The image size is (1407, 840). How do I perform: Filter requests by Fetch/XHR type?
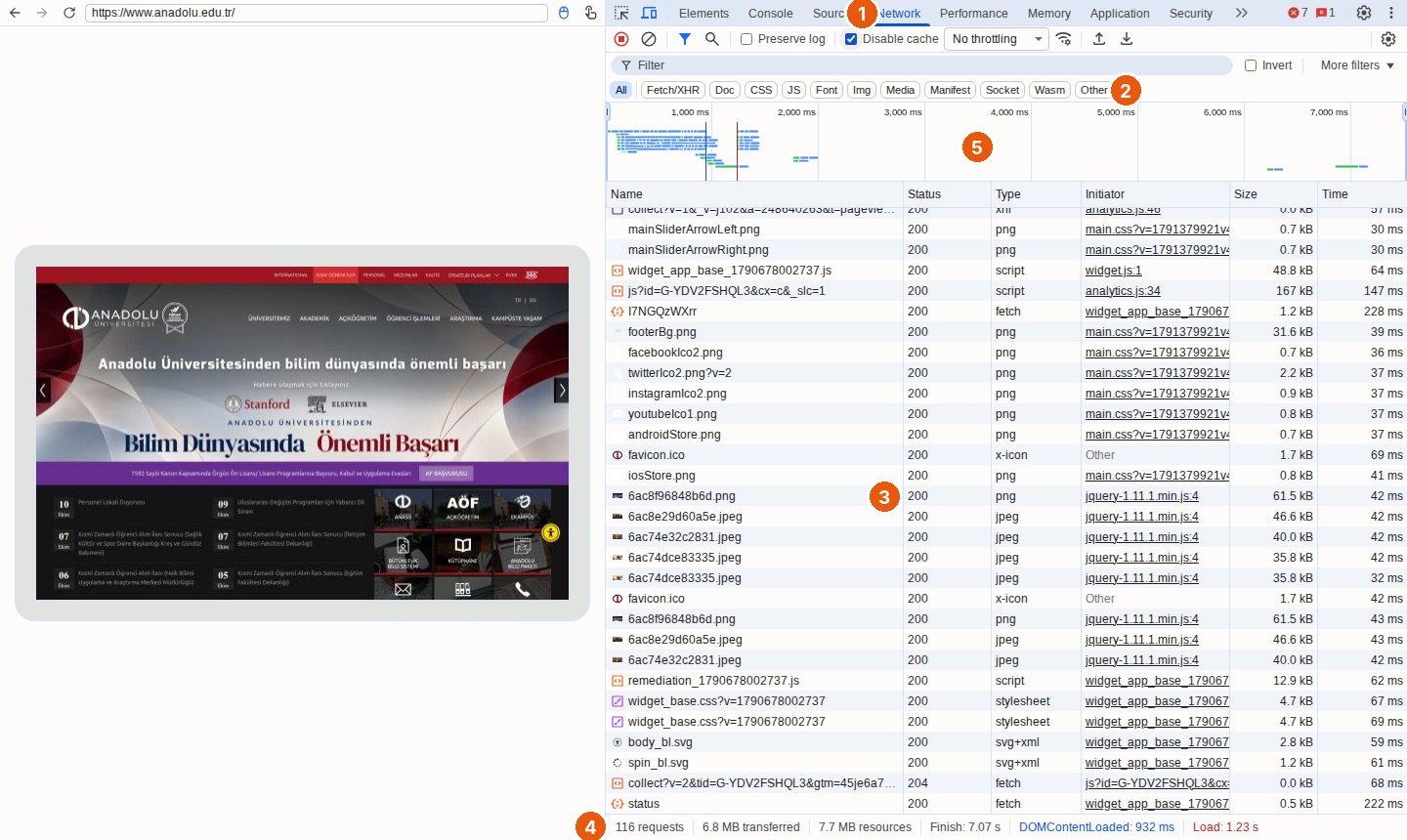(x=673, y=90)
